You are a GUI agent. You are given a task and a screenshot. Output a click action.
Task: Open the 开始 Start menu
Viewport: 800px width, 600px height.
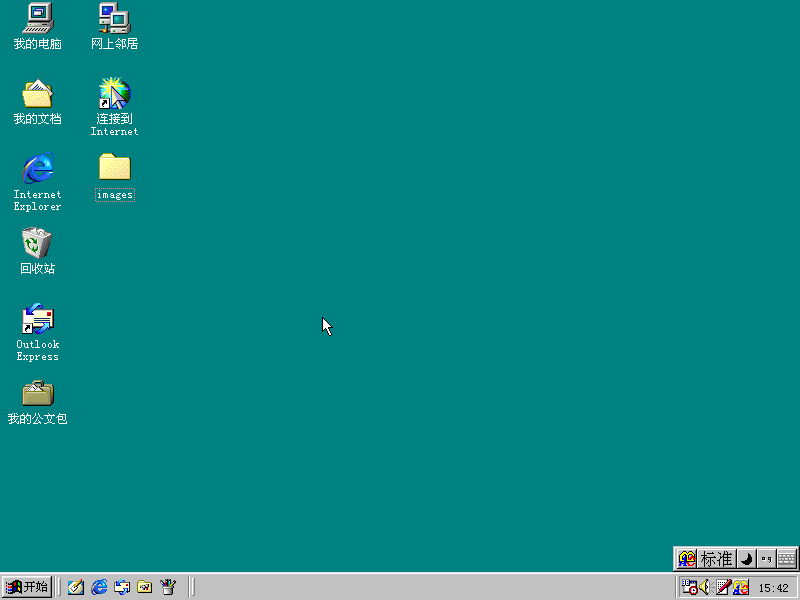pyautogui.click(x=27, y=587)
